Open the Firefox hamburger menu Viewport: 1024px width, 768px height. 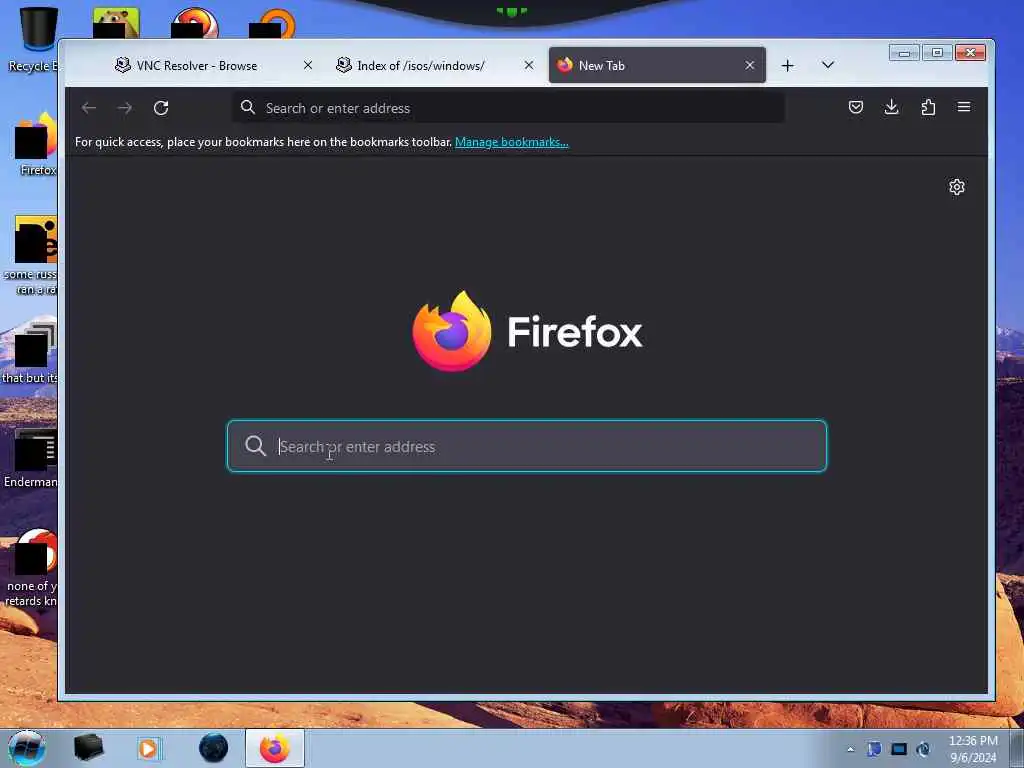coord(964,107)
